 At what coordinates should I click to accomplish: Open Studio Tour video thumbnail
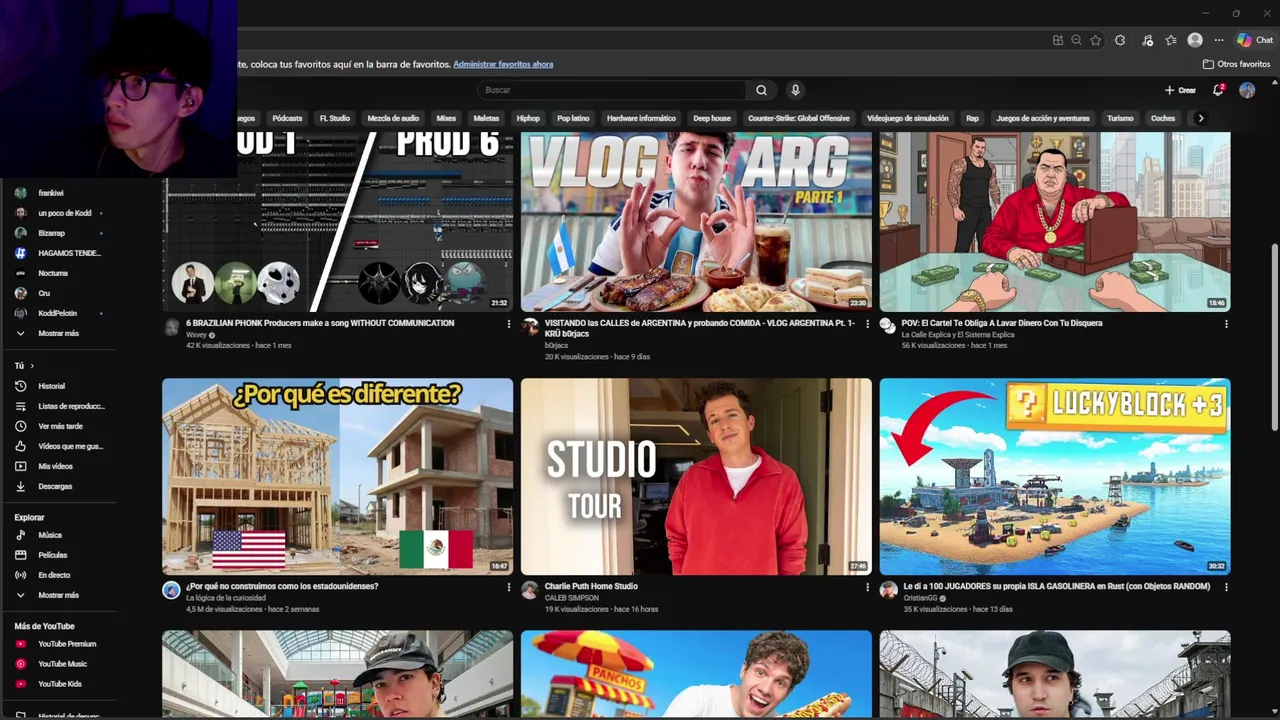pos(696,476)
